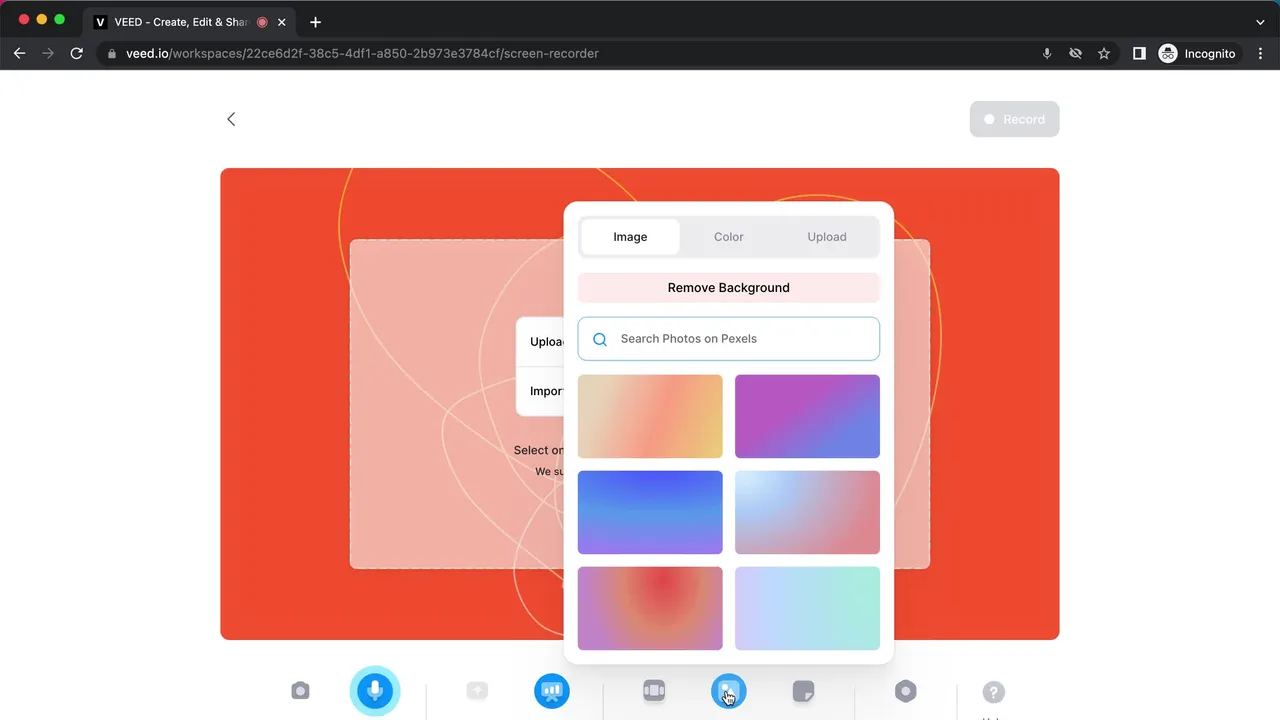
Task: Go back using the left chevron arrow
Action: 231,119
